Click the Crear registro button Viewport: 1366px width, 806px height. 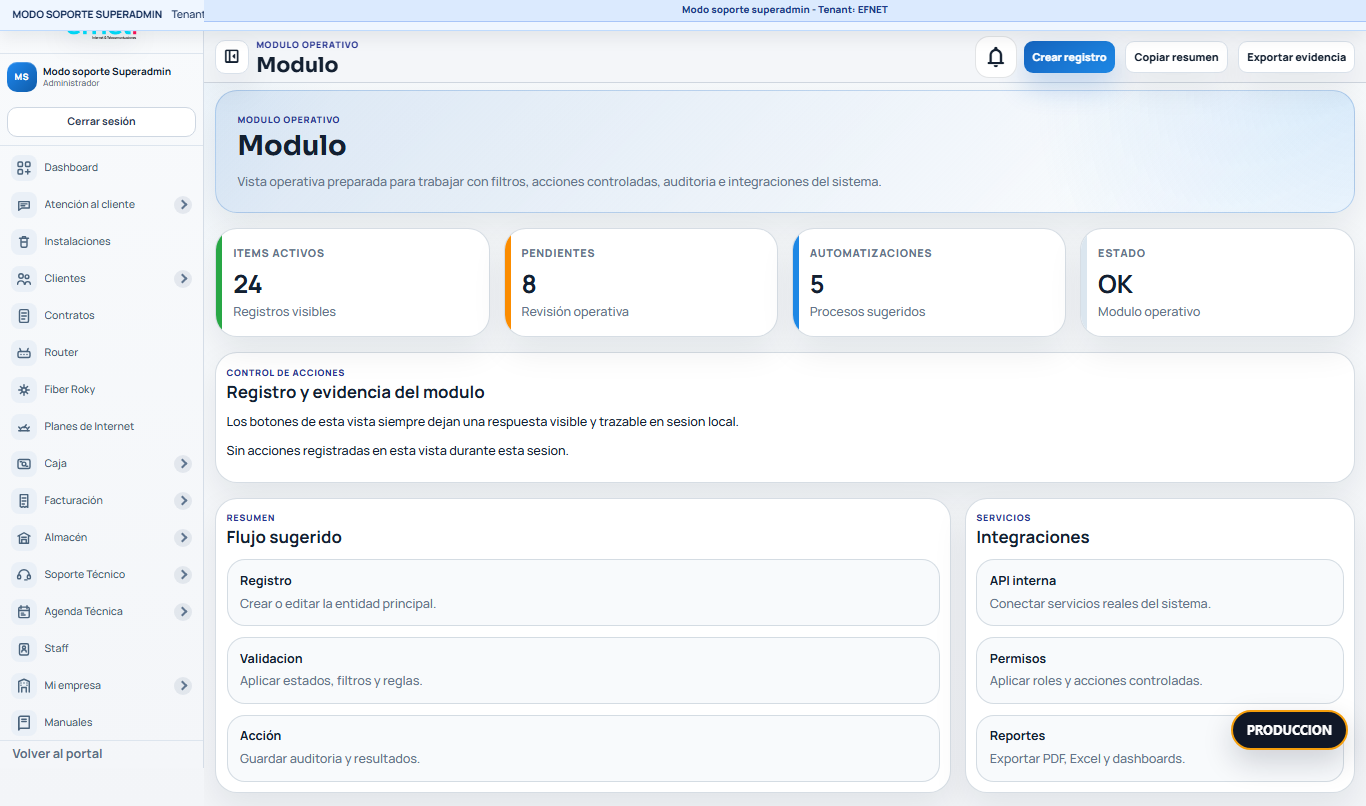click(x=1069, y=57)
